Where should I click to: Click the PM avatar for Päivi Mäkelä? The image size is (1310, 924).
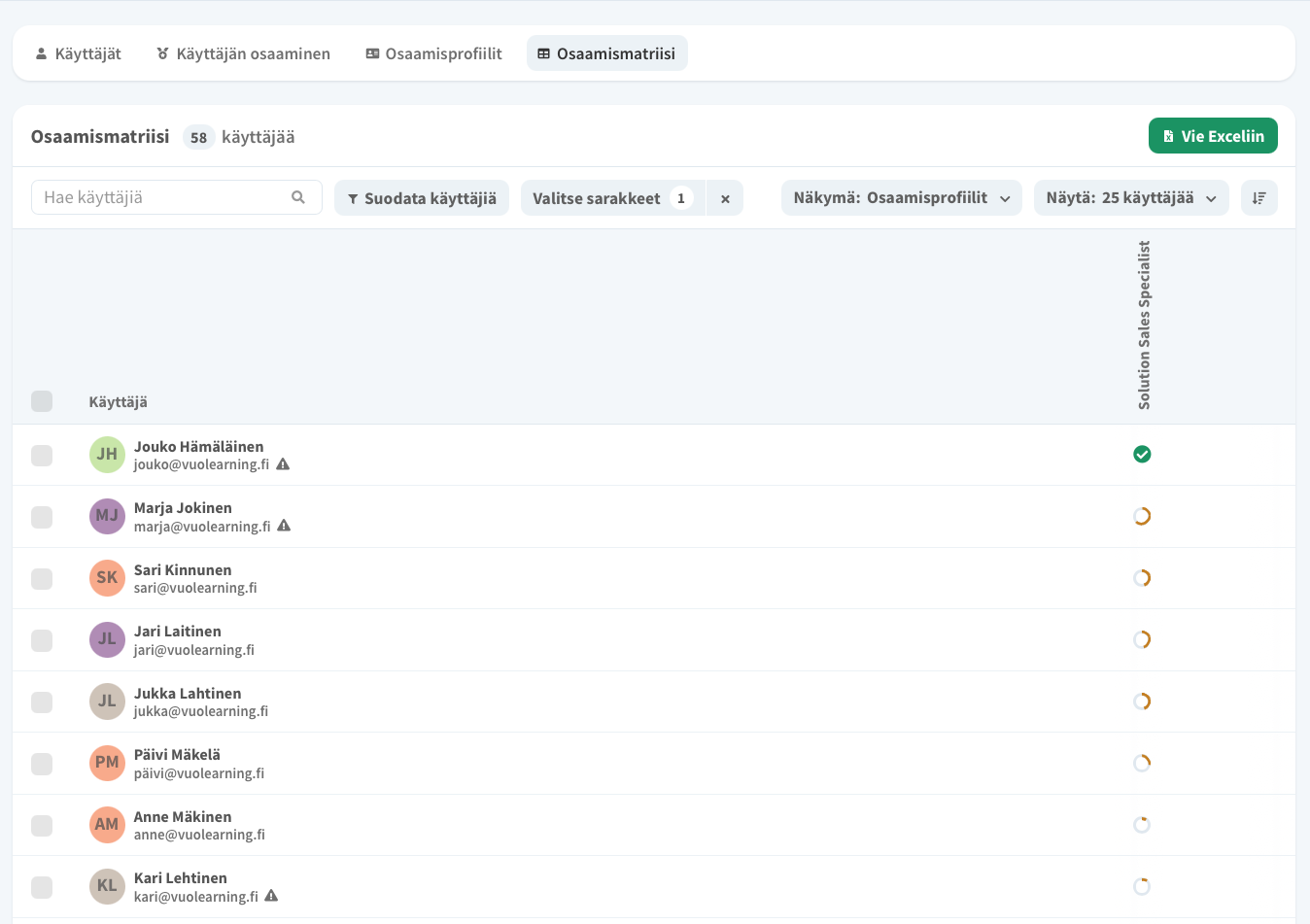[107, 763]
